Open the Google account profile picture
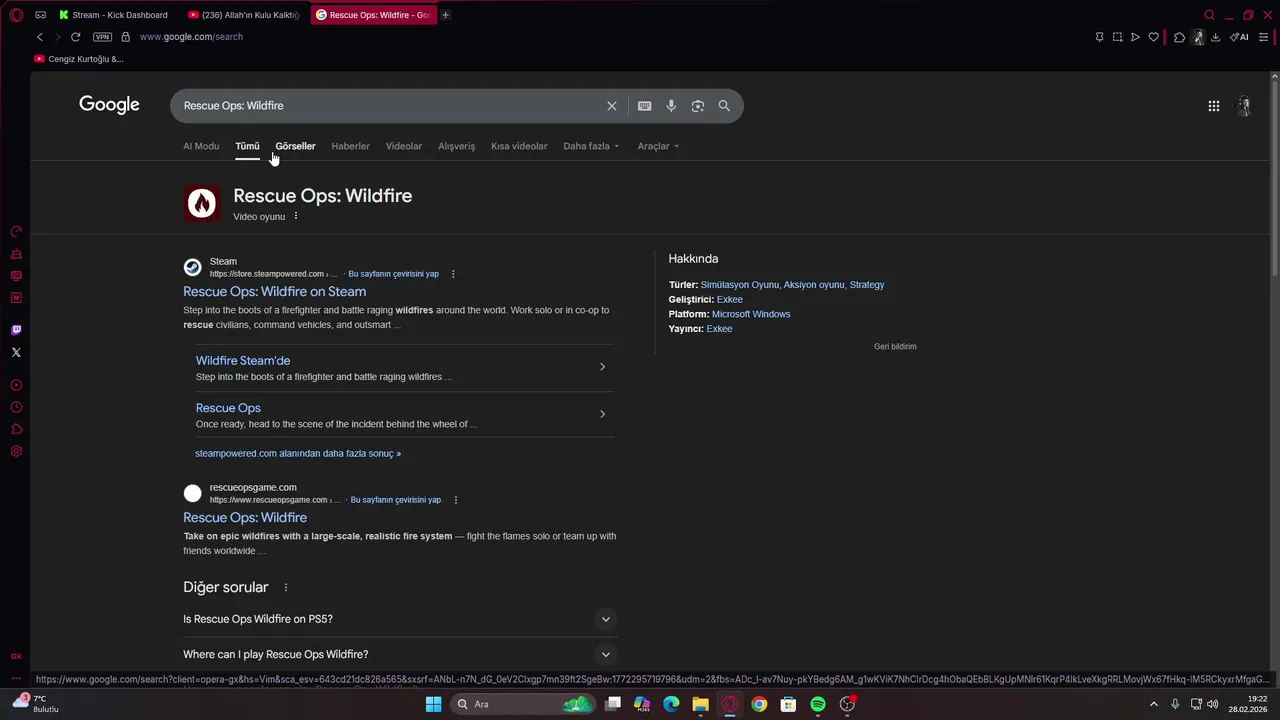 1244,106
